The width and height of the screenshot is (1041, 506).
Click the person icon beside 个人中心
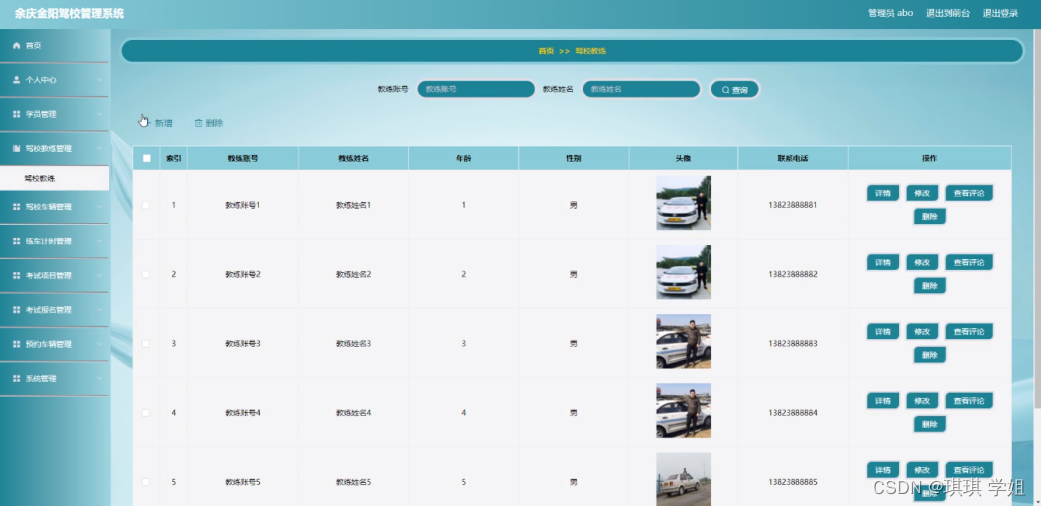[17, 80]
